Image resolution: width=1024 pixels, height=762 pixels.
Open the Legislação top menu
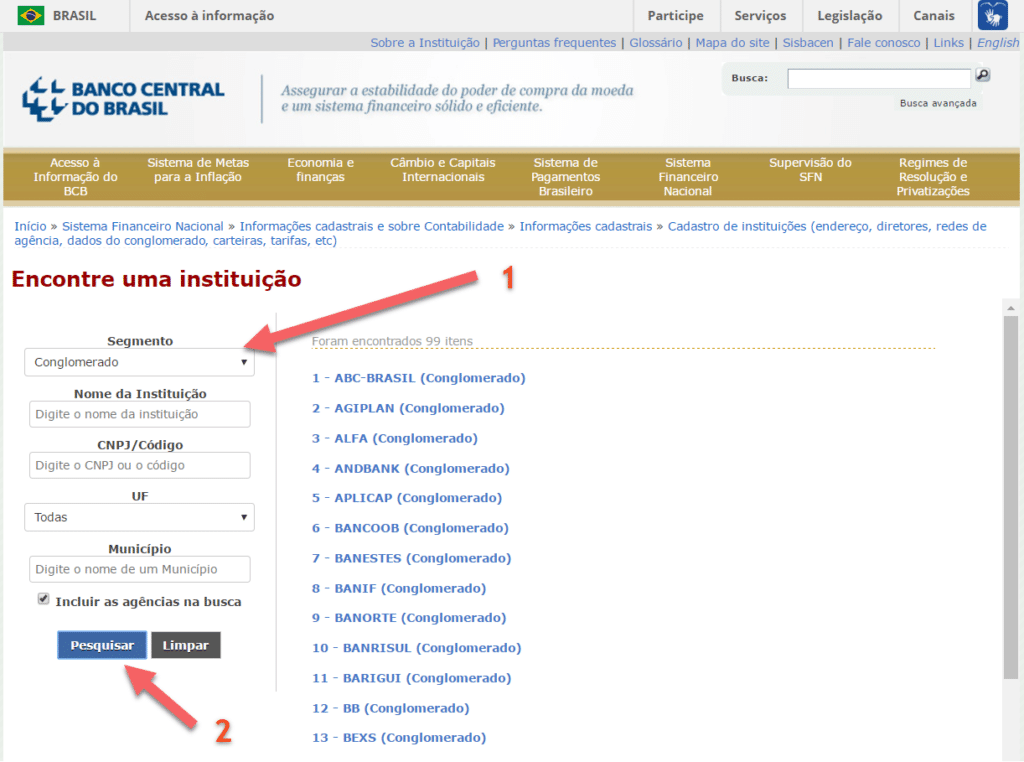[x=850, y=16]
